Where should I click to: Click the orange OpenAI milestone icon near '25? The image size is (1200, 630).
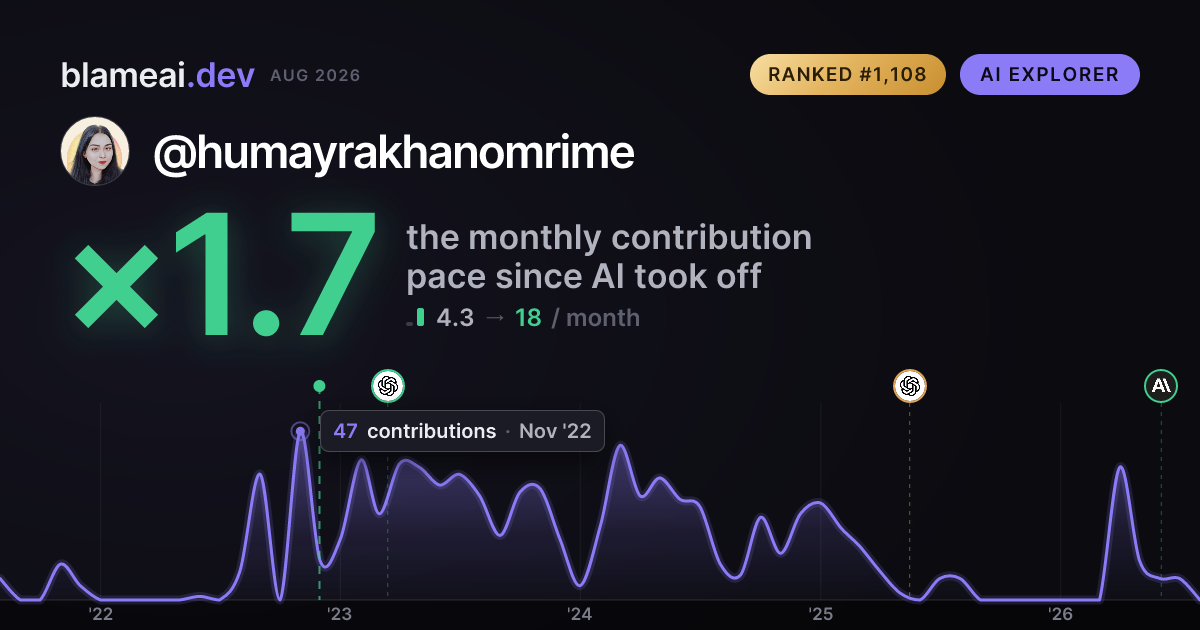[x=909, y=385]
